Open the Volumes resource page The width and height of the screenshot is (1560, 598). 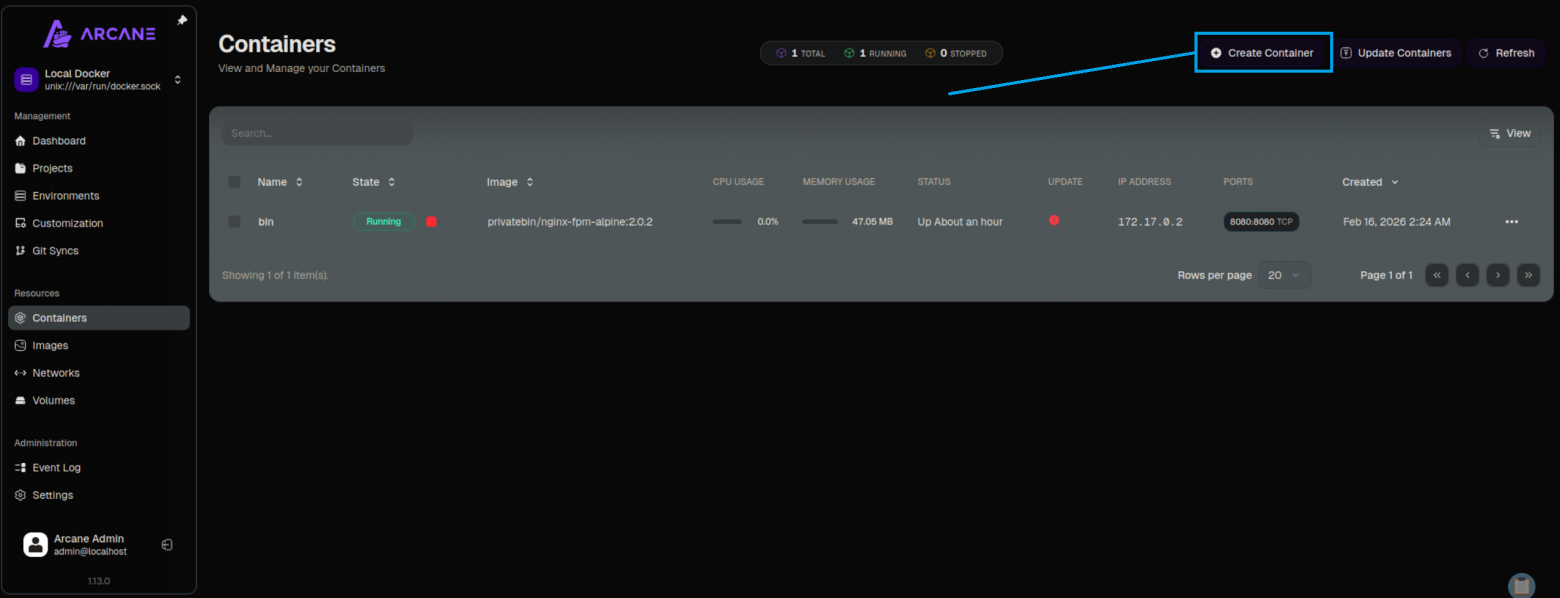[52, 400]
